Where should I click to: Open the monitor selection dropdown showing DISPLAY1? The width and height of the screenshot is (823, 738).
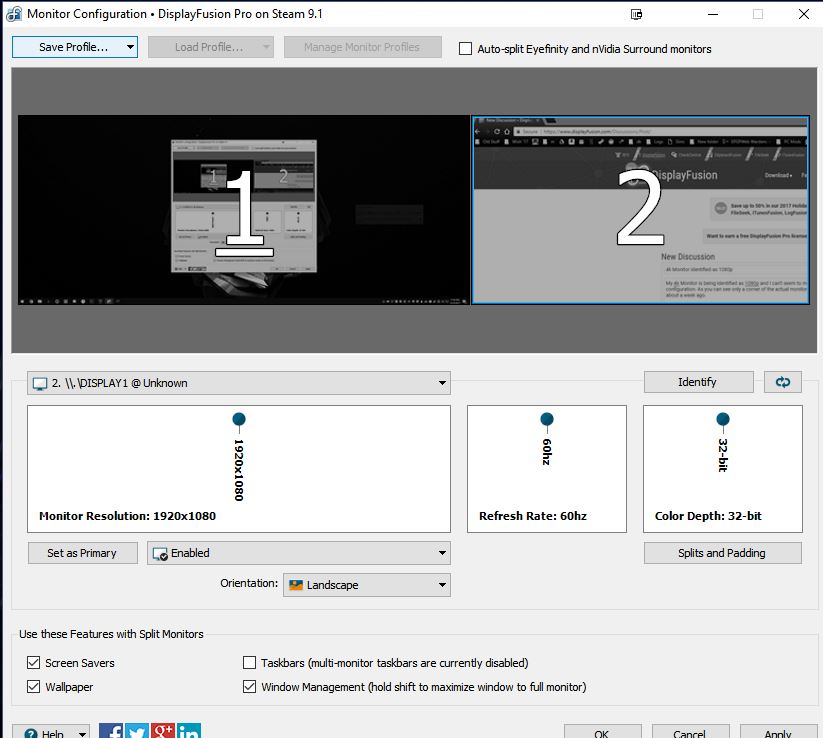click(238, 383)
